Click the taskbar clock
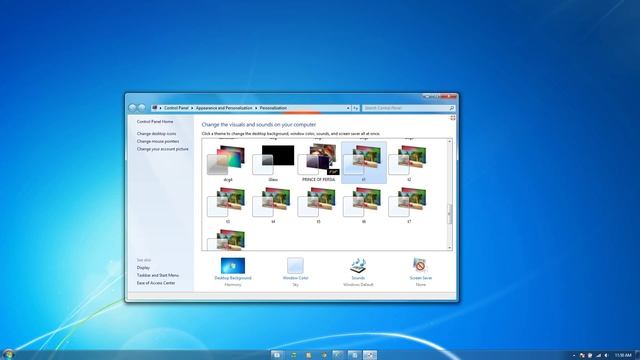 coord(623,356)
